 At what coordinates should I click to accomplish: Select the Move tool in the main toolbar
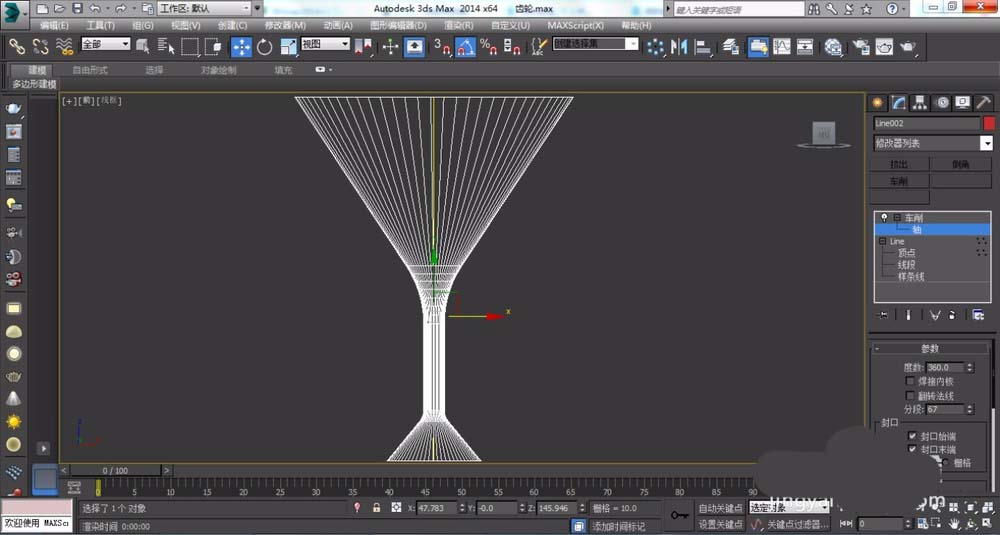[241, 46]
